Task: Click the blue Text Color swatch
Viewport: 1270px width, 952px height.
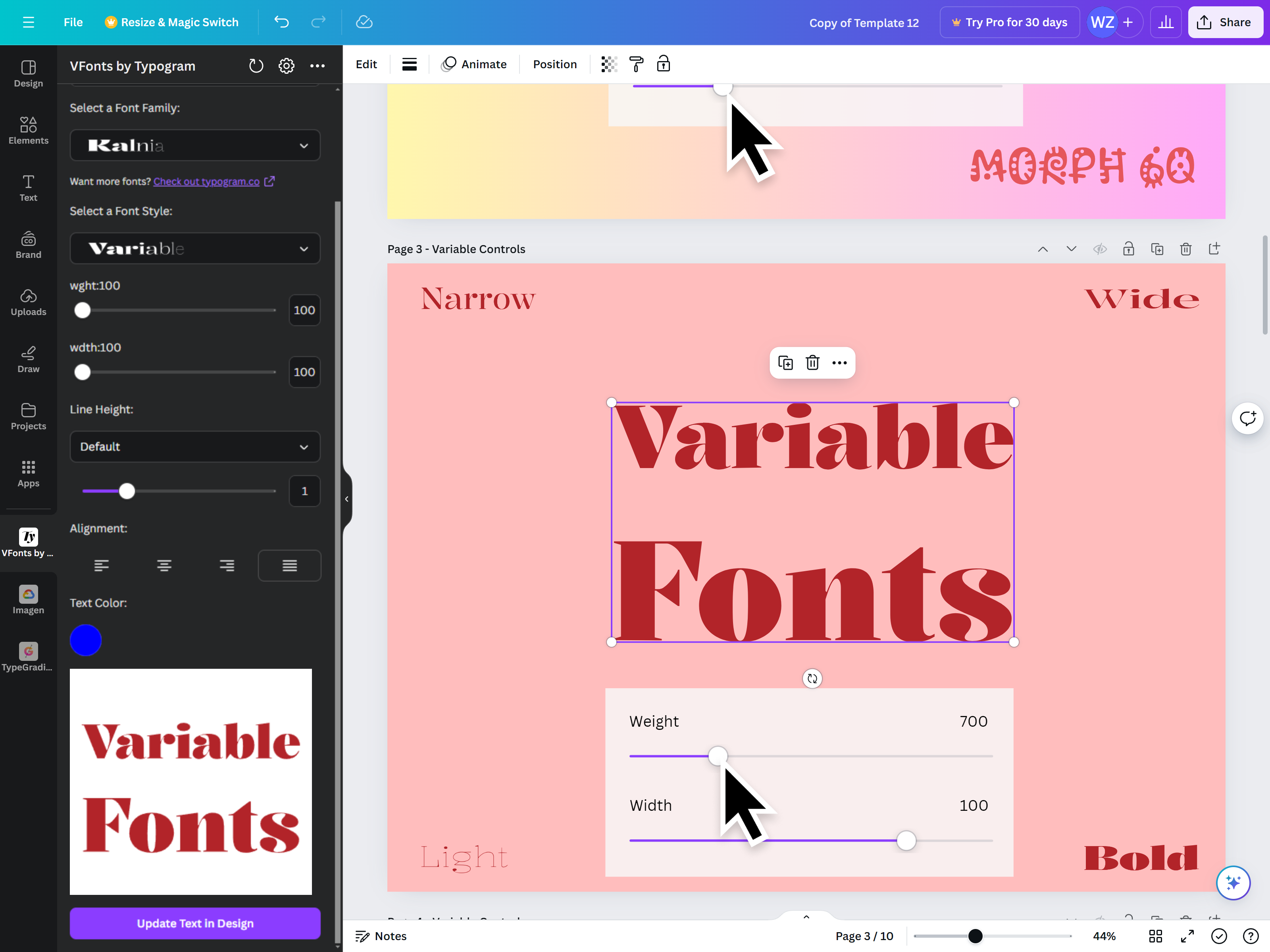Action: click(x=86, y=640)
